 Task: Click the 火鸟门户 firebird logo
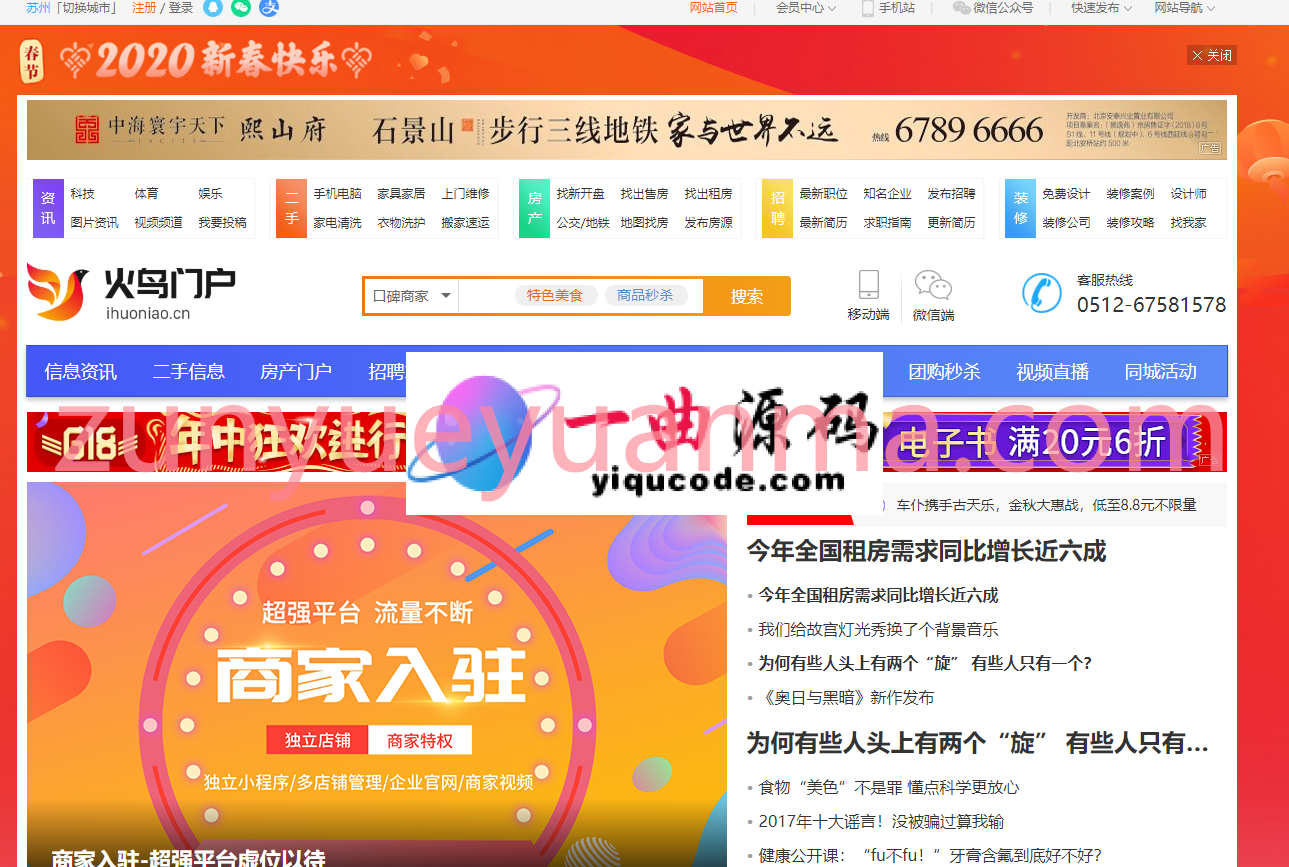click(131, 292)
